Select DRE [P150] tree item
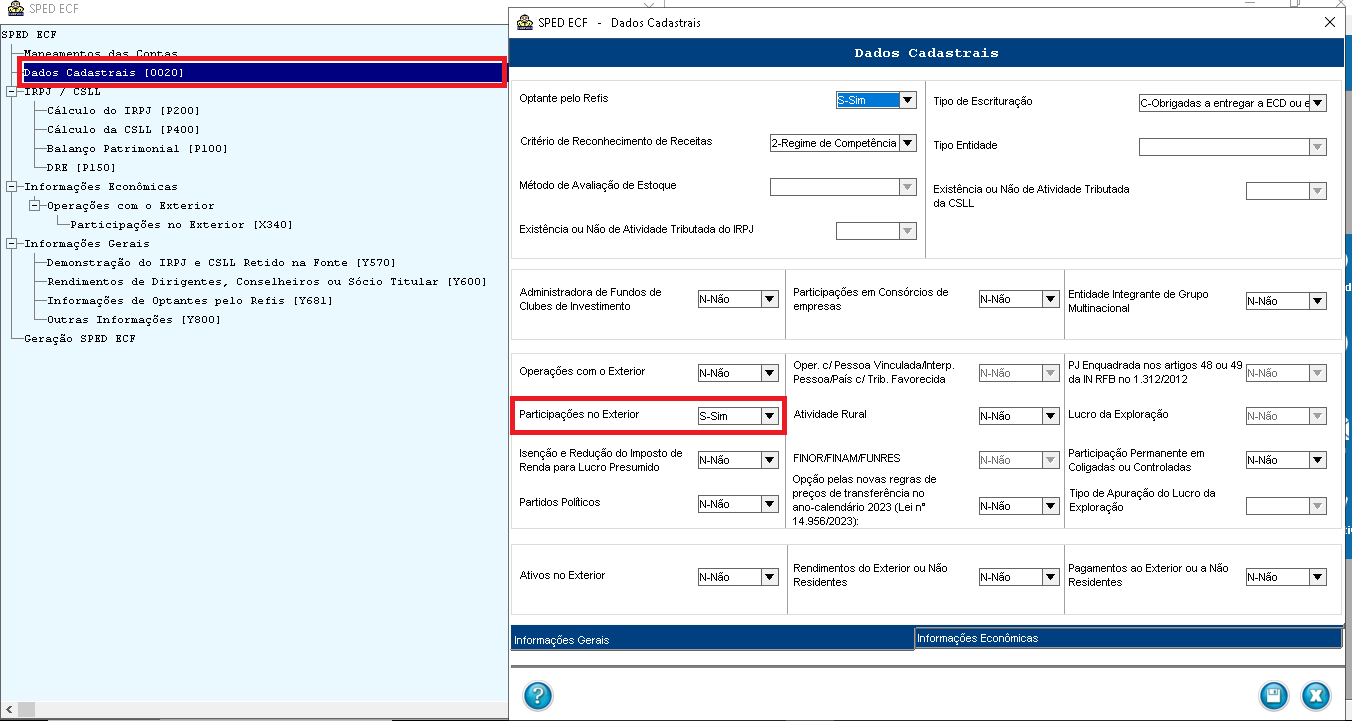The width and height of the screenshot is (1352, 721). click(x=82, y=167)
